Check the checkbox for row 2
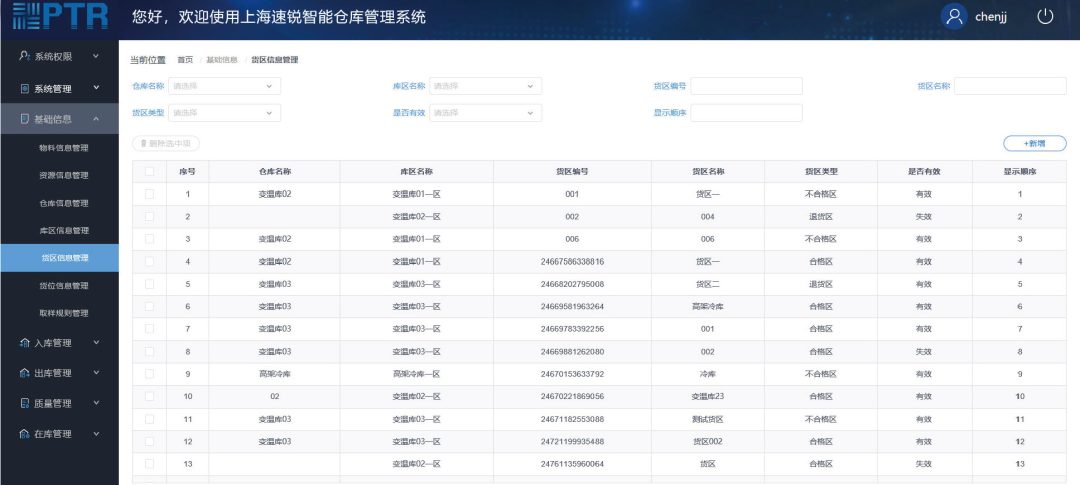This screenshot has width=1080, height=485. point(149,216)
